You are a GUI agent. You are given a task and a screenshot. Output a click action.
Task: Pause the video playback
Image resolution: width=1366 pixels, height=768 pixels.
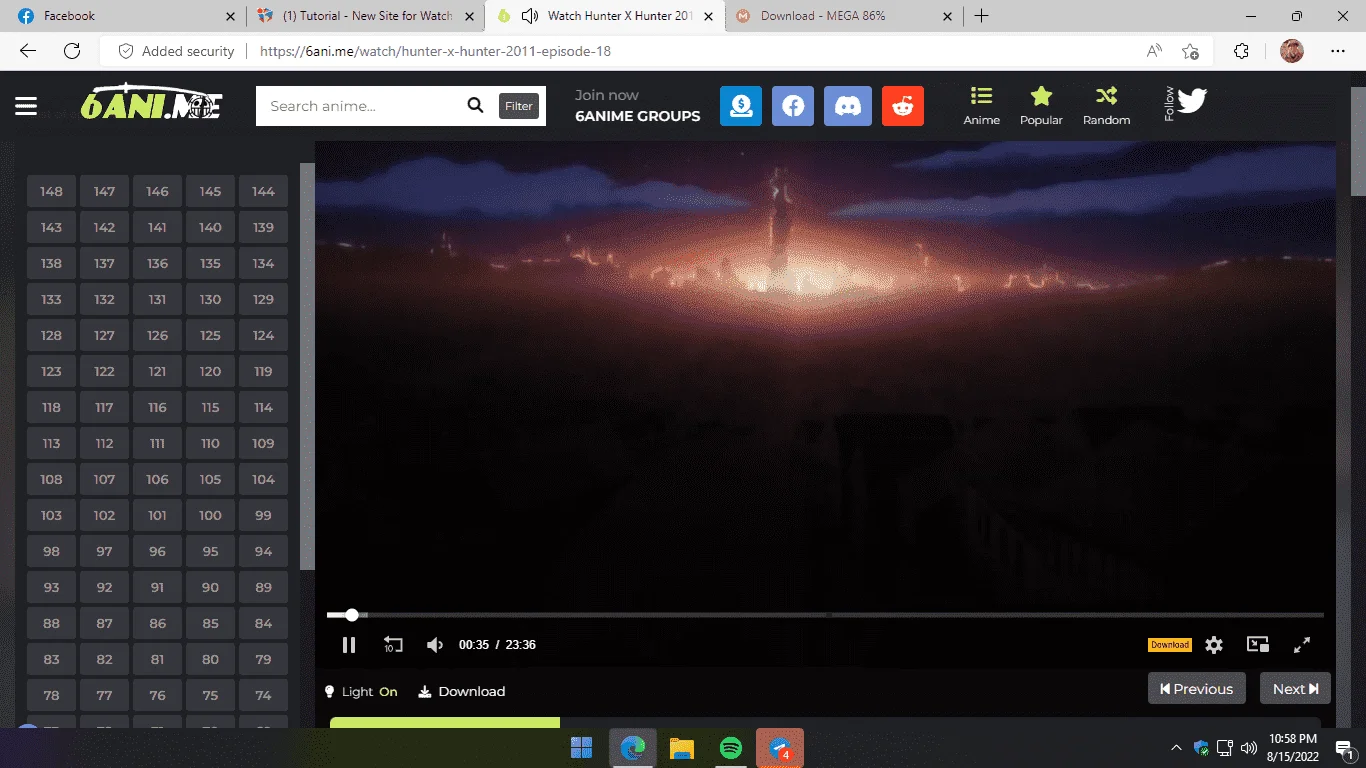click(349, 645)
